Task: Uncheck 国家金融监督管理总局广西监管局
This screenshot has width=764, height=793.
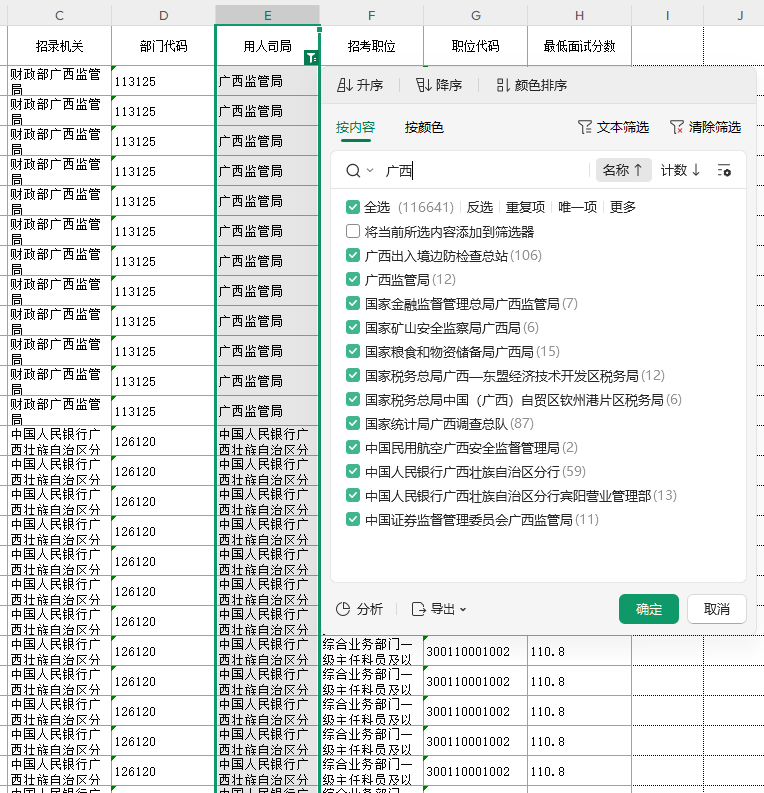Action: tap(352, 303)
